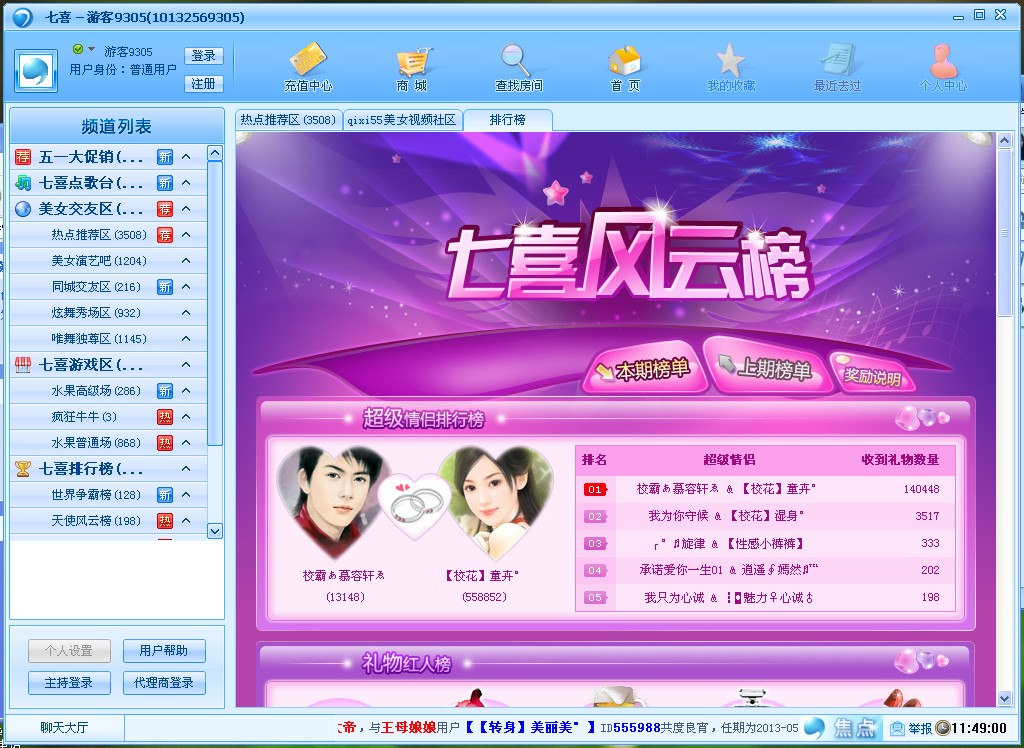Click the 登录 login button

coord(203,56)
